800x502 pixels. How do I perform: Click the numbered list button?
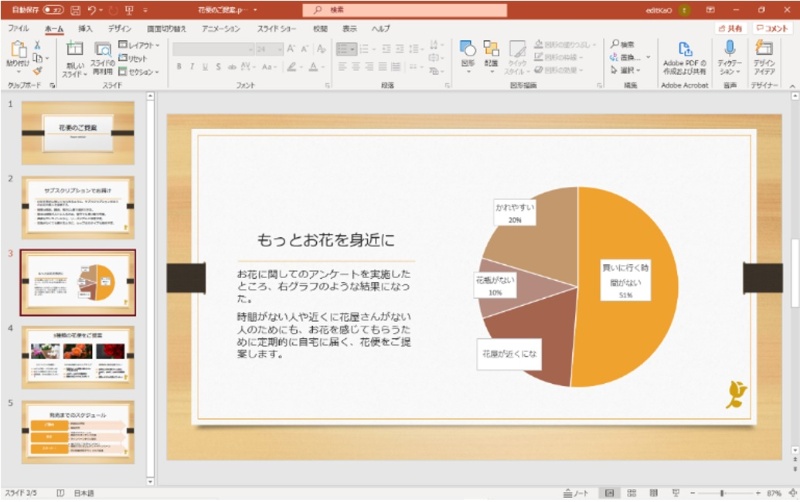364,49
